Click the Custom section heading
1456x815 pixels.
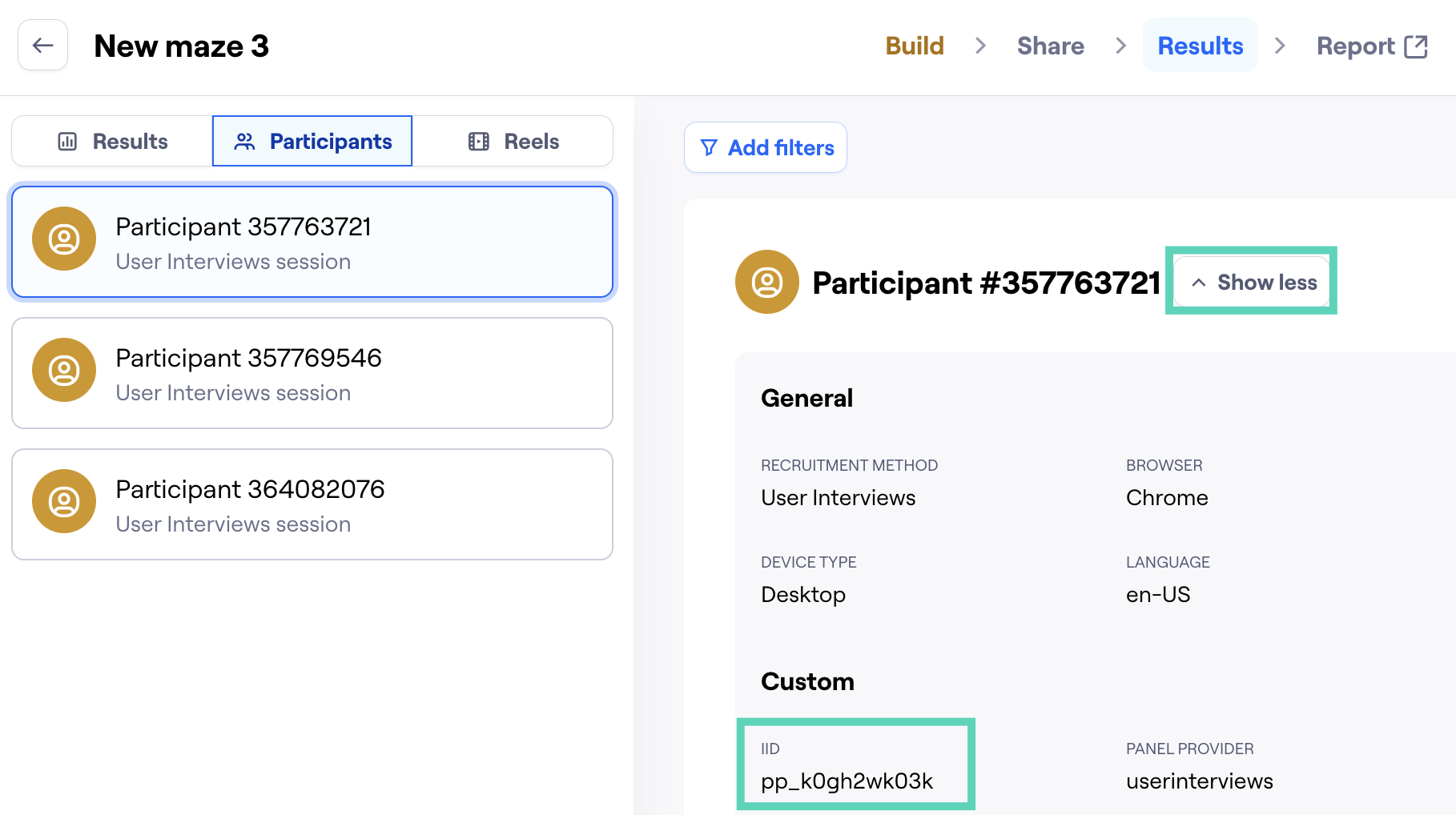coord(807,681)
